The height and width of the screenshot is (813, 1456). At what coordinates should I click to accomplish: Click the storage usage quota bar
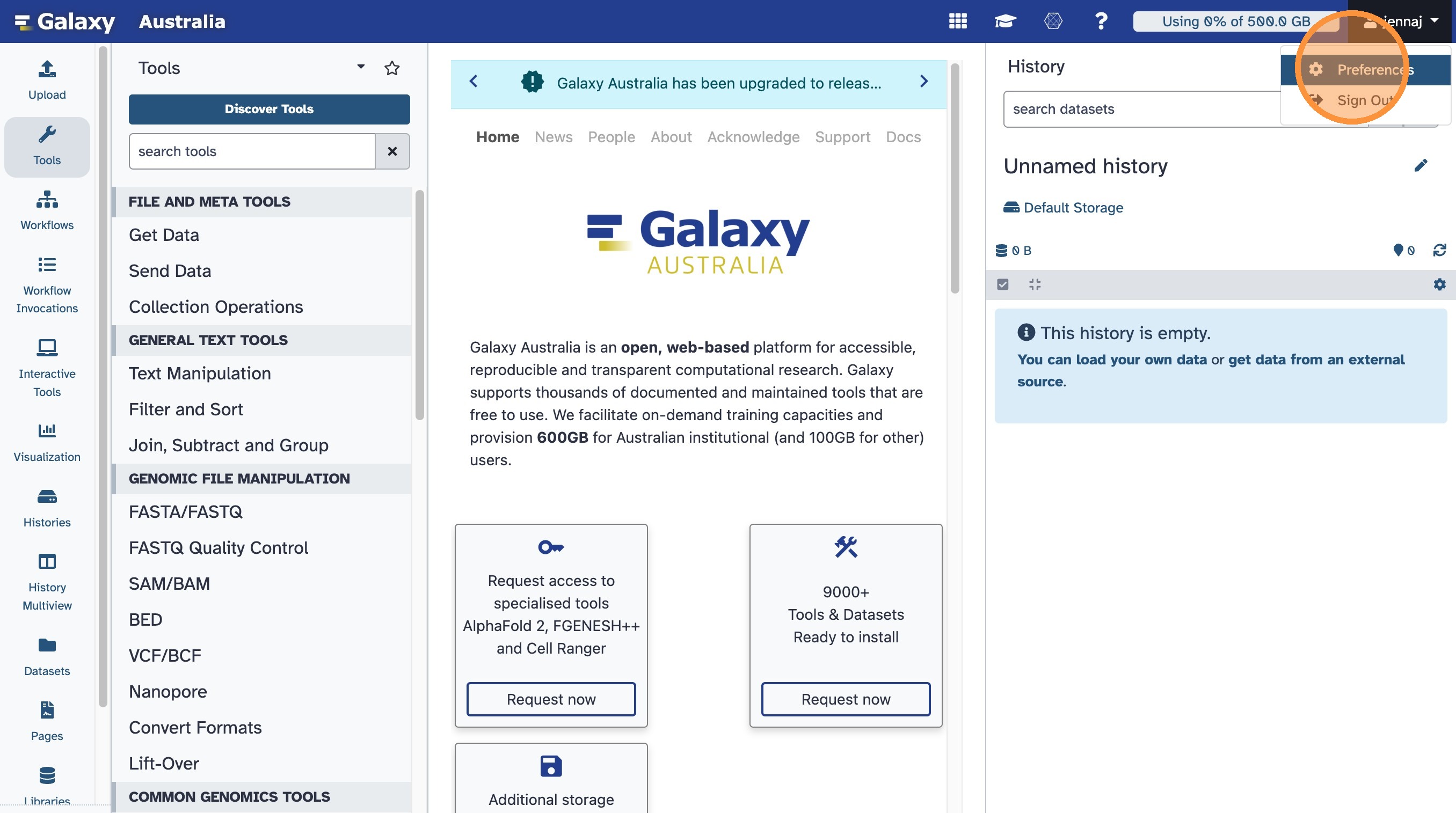pos(1235,21)
